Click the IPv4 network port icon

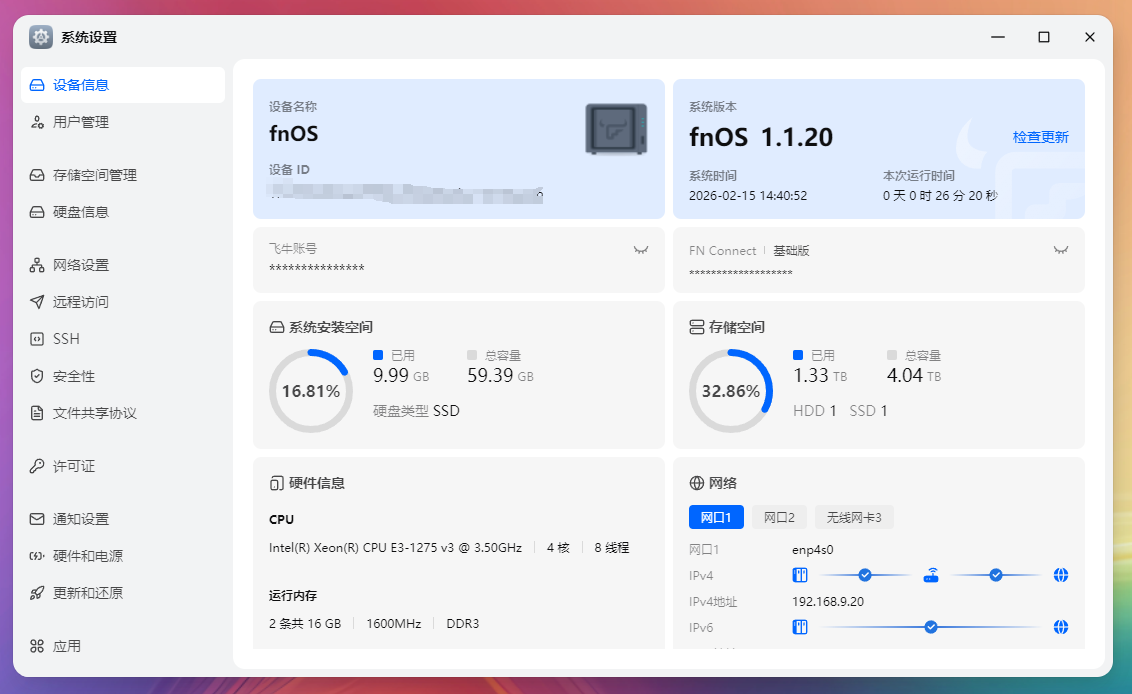click(800, 576)
